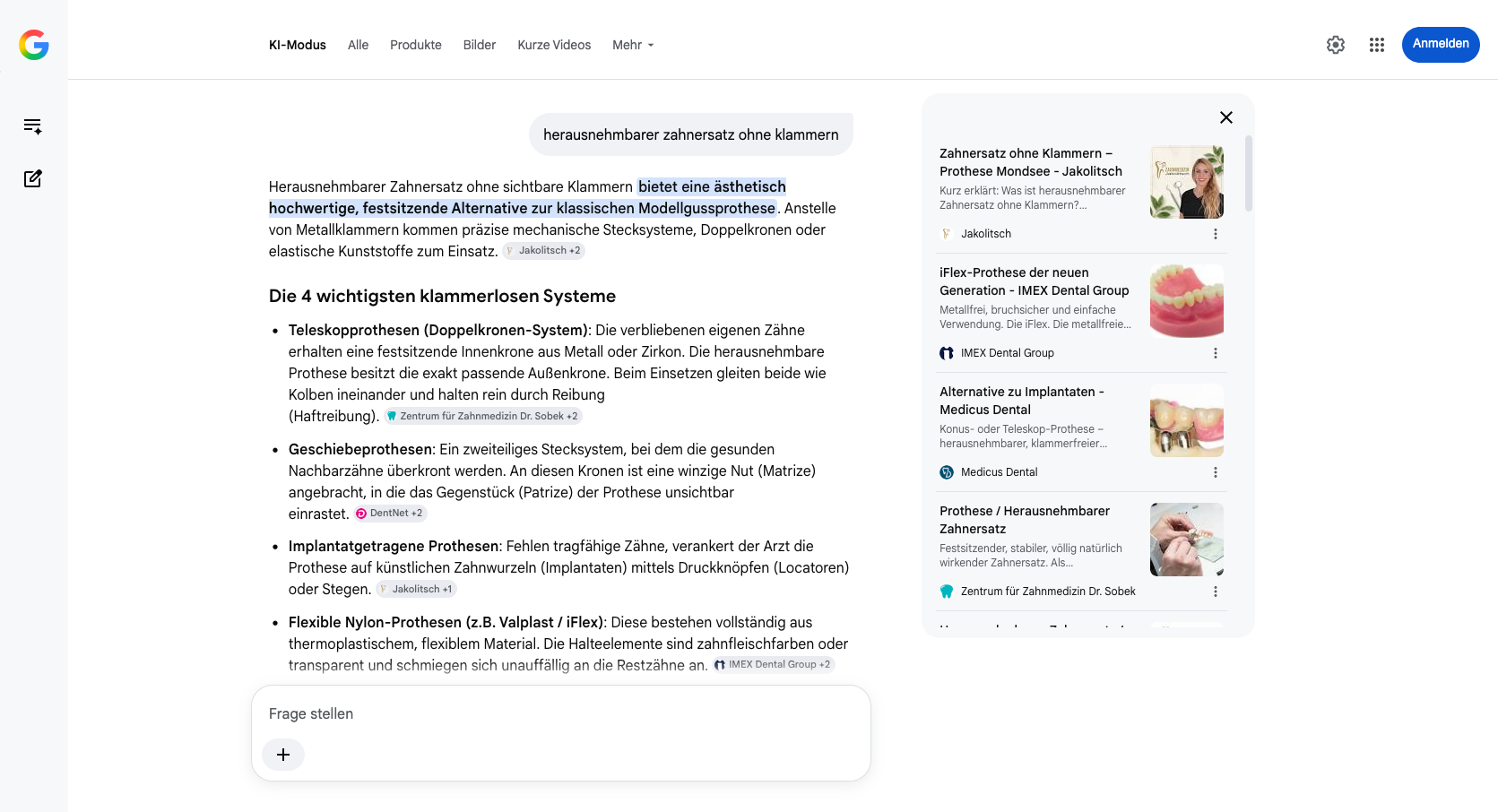Close the sources side panel
Image resolution: width=1498 pixels, height=812 pixels.
pos(1226,117)
